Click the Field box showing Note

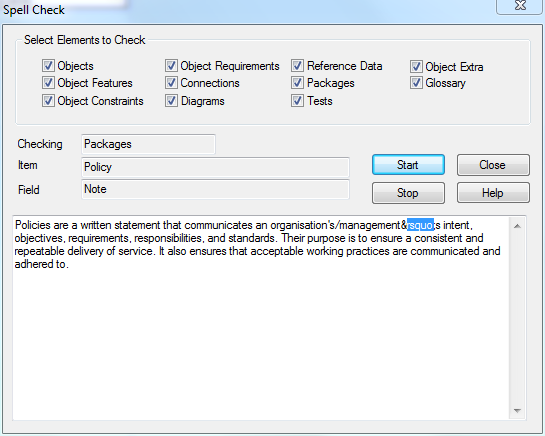pos(215,189)
